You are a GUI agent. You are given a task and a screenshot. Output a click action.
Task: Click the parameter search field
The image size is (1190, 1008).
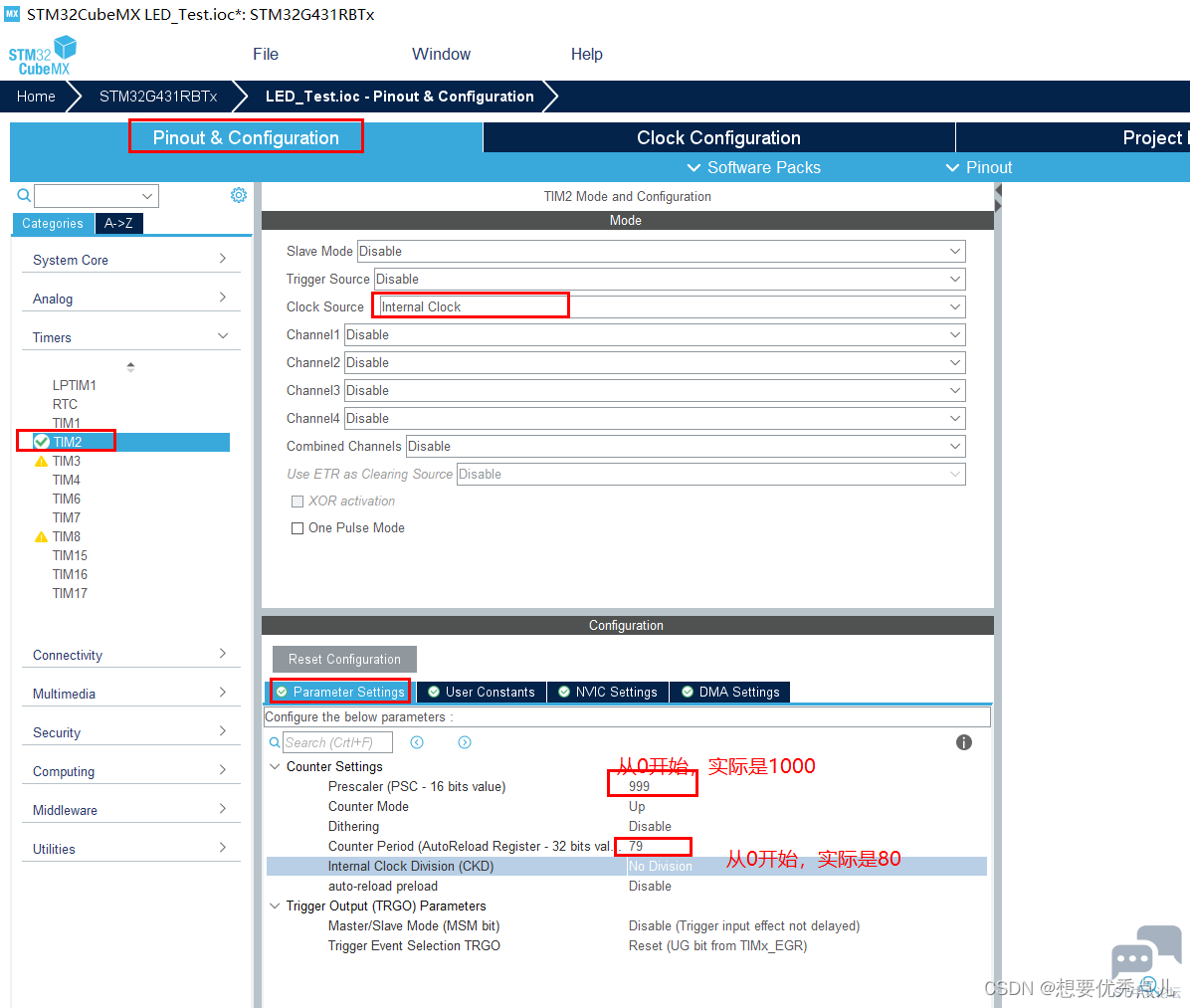(337, 742)
